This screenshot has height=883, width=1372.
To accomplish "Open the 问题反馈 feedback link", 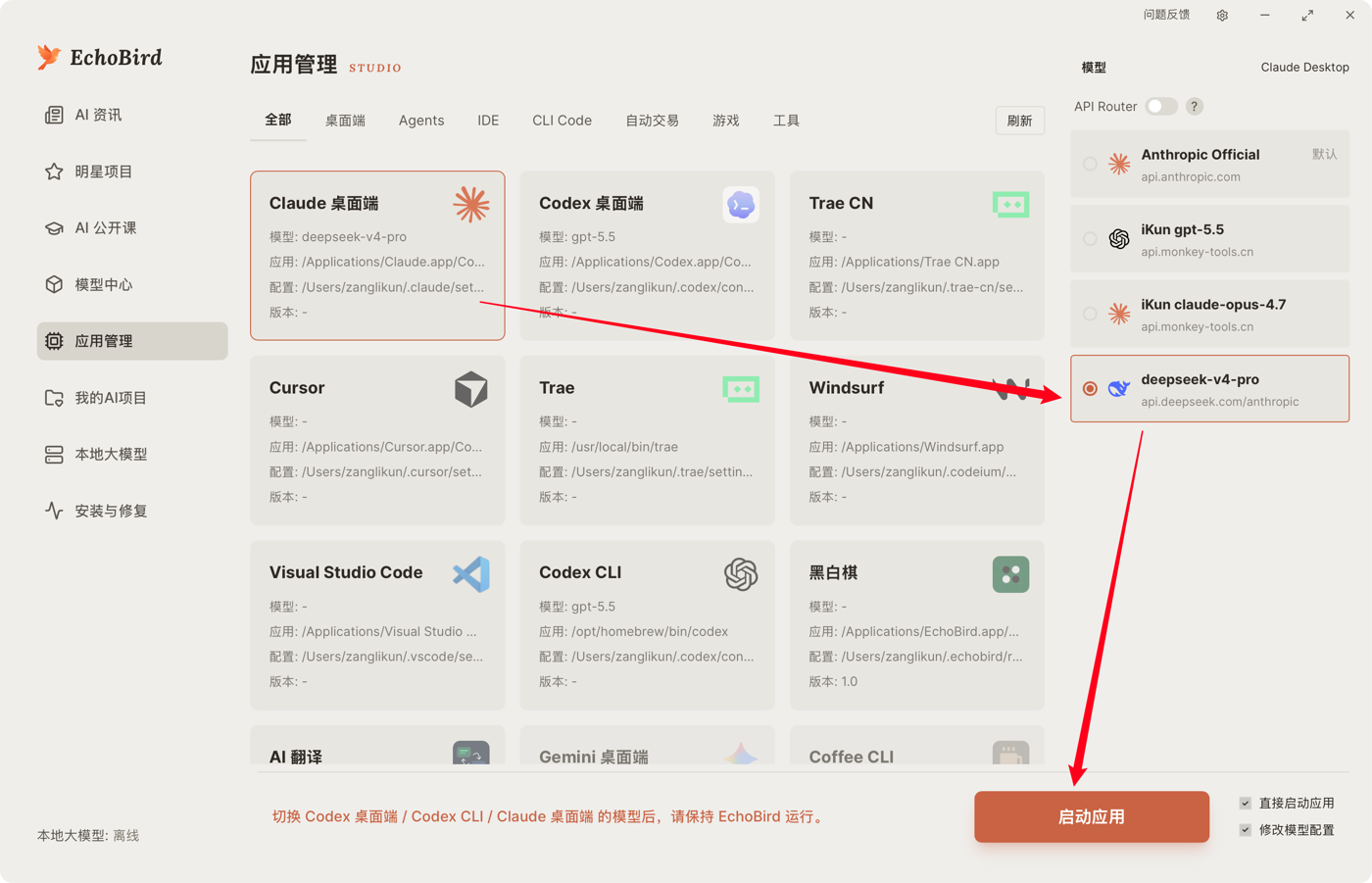I will click(x=1167, y=15).
